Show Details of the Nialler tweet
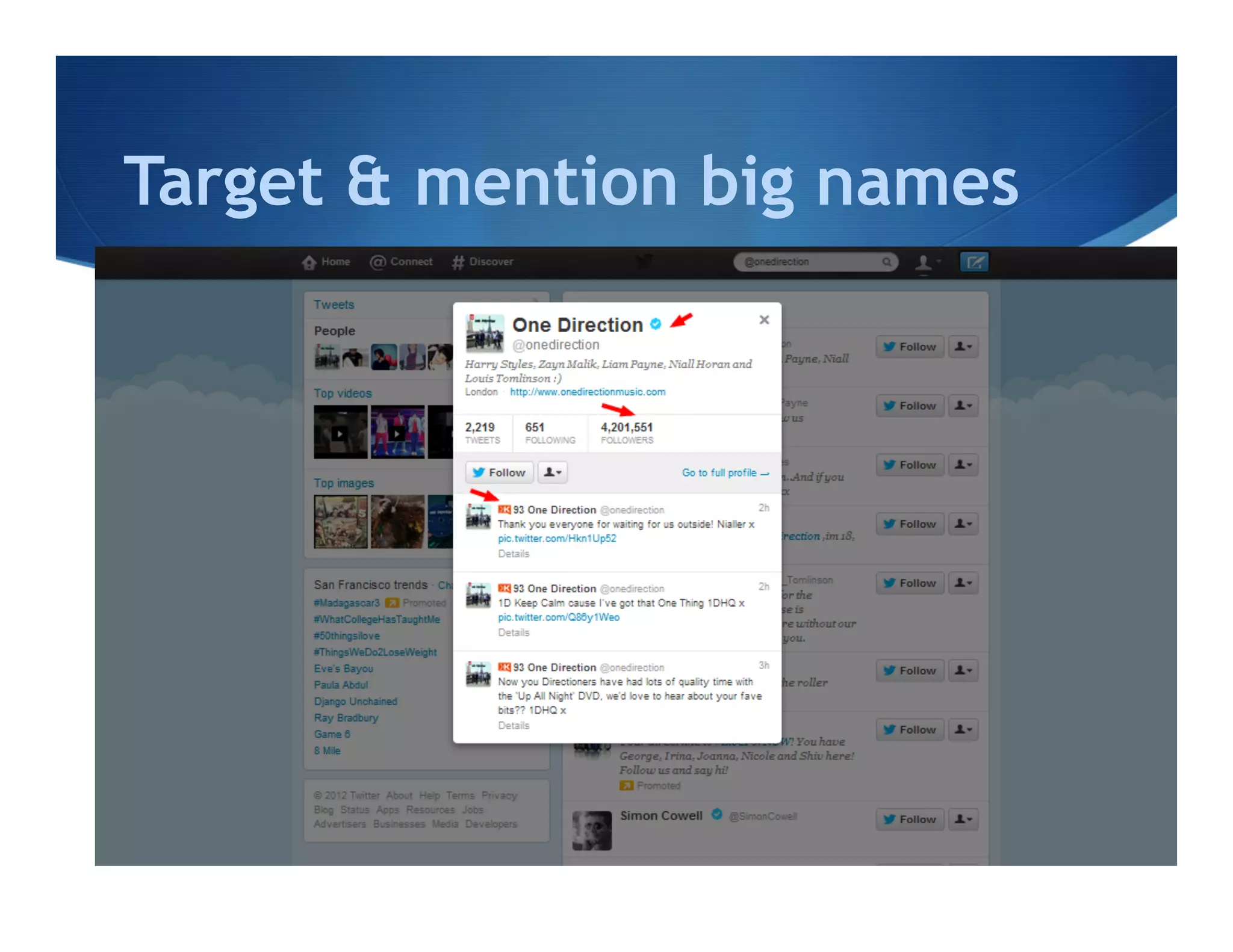 point(514,554)
